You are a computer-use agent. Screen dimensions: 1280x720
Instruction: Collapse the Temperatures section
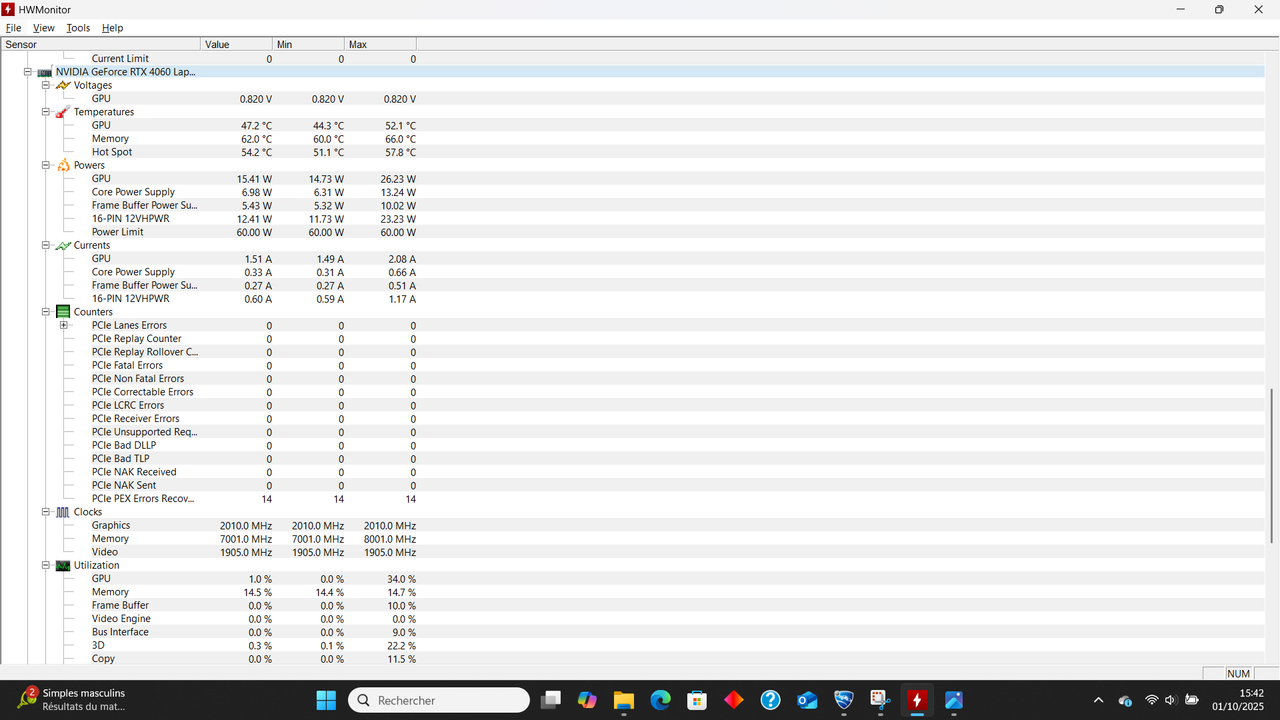click(46, 112)
